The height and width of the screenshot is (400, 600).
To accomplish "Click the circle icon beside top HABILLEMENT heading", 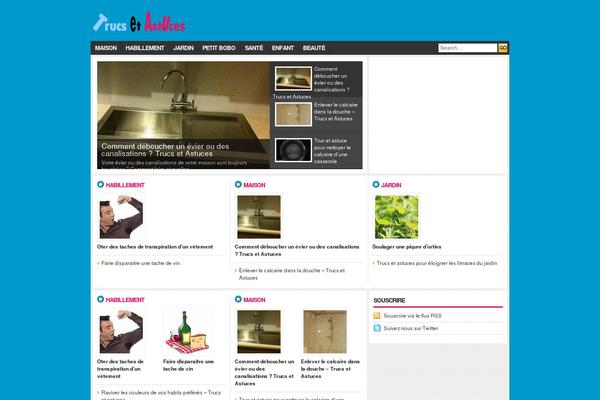I will (101, 184).
